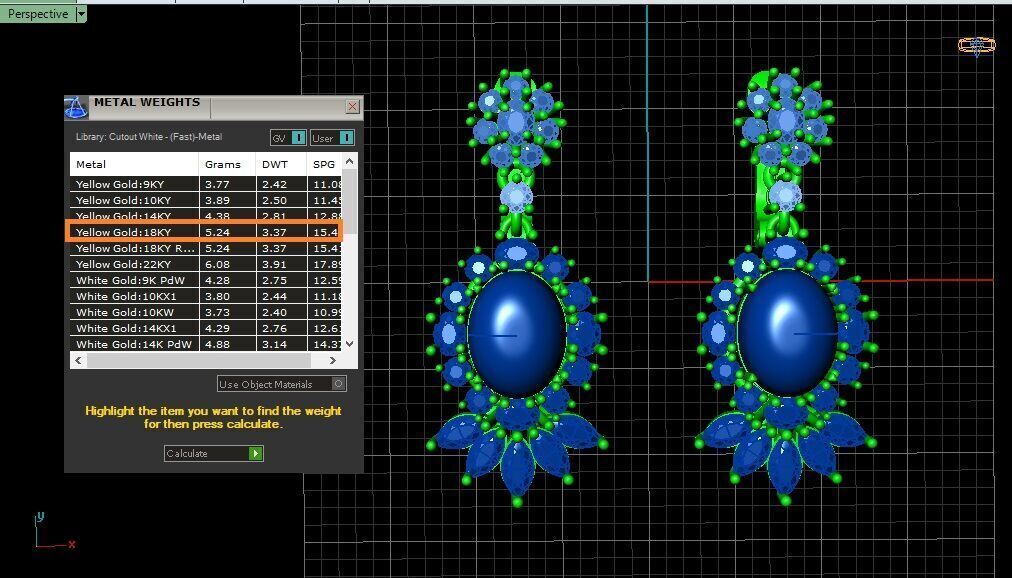Image resolution: width=1012 pixels, height=578 pixels.
Task: Click the Metal Weights panel icon
Action: pyautogui.click(x=76, y=108)
